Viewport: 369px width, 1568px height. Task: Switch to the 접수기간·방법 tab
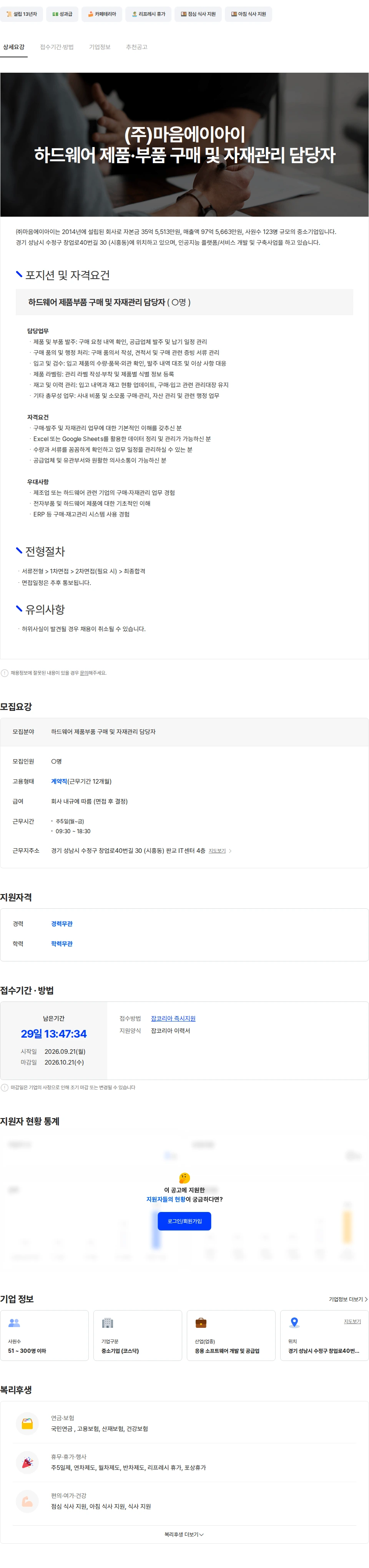coord(57,47)
